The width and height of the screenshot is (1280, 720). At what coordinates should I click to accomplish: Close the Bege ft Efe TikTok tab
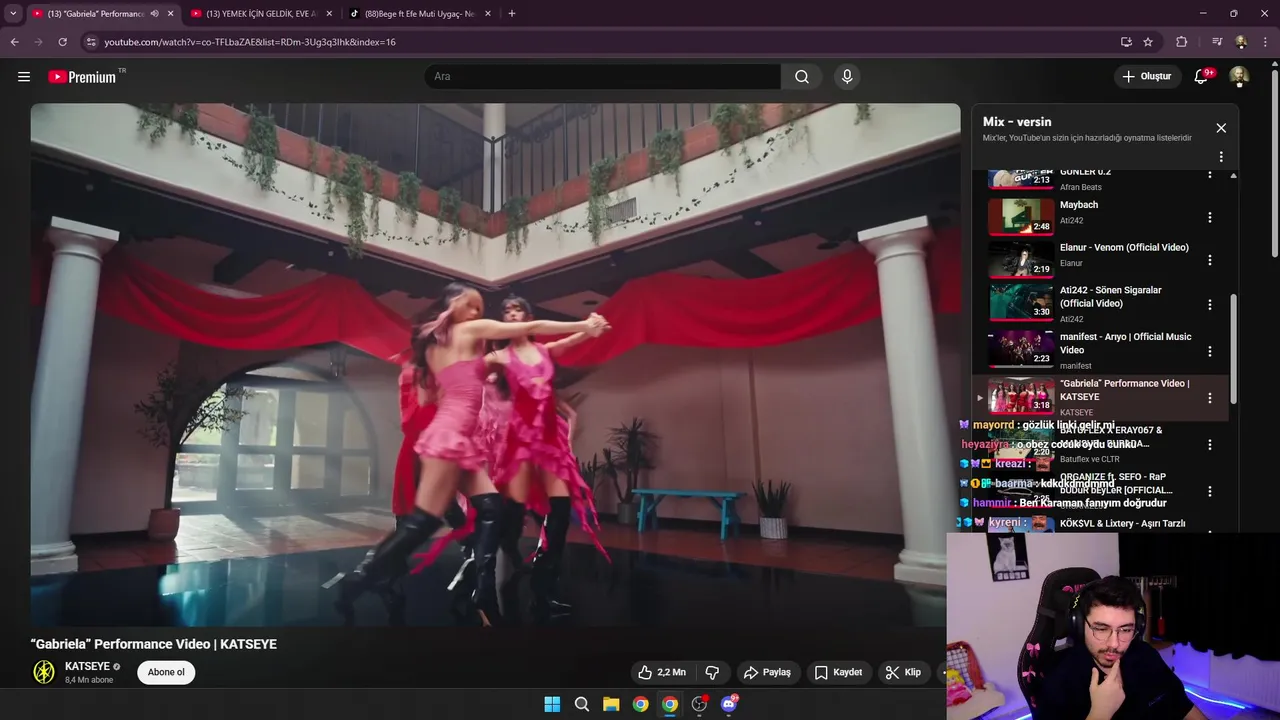pyautogui.click(x=488, y=14)
